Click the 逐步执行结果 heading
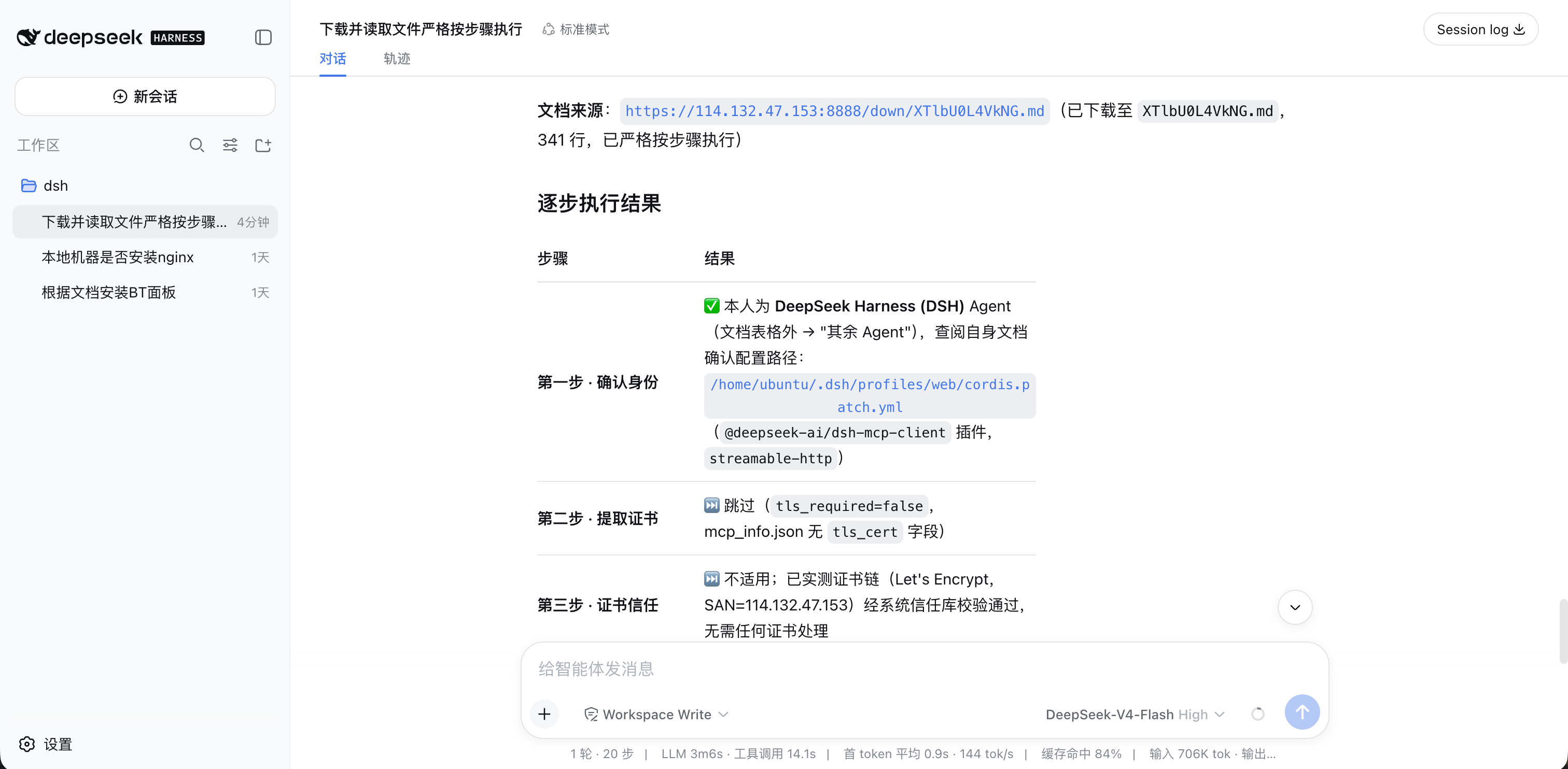The image size is (1568, 769). [599, 203]
